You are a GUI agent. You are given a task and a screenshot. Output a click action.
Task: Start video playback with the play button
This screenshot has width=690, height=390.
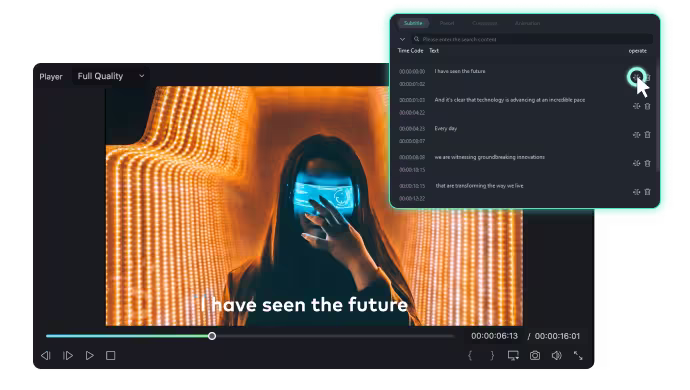click(x=89, y=355)
